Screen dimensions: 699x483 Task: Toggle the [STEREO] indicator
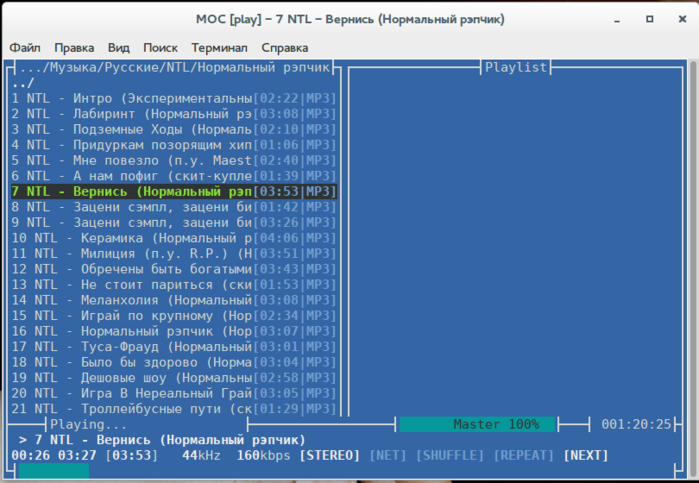[329, 455]
